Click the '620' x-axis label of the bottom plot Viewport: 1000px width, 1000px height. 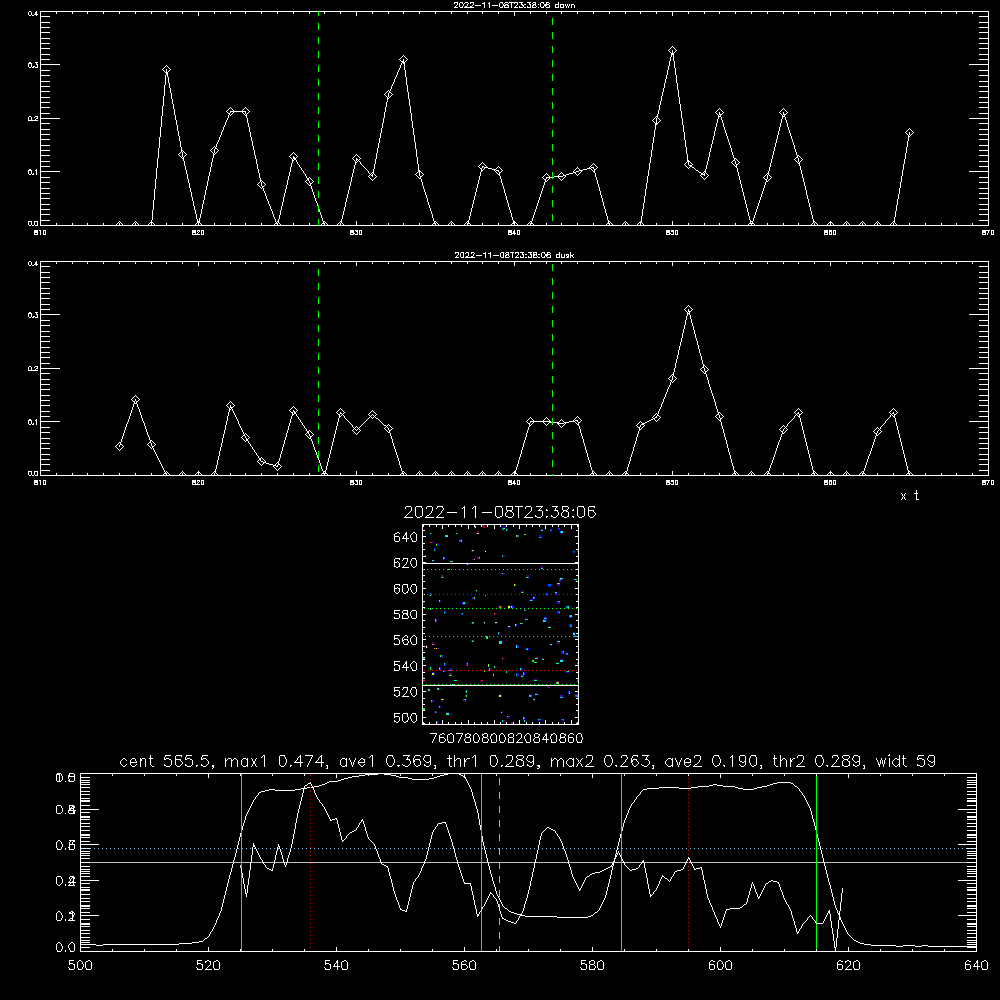tap(848, 966)
